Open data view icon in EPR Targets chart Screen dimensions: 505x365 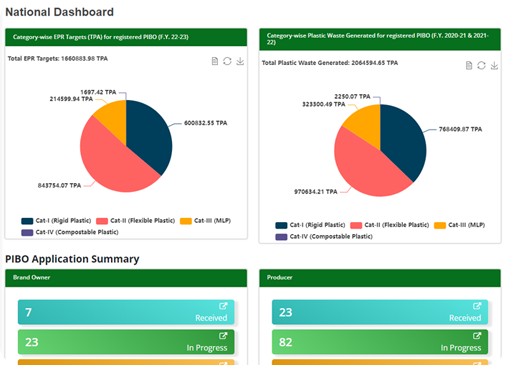click(x=215, y=61)
